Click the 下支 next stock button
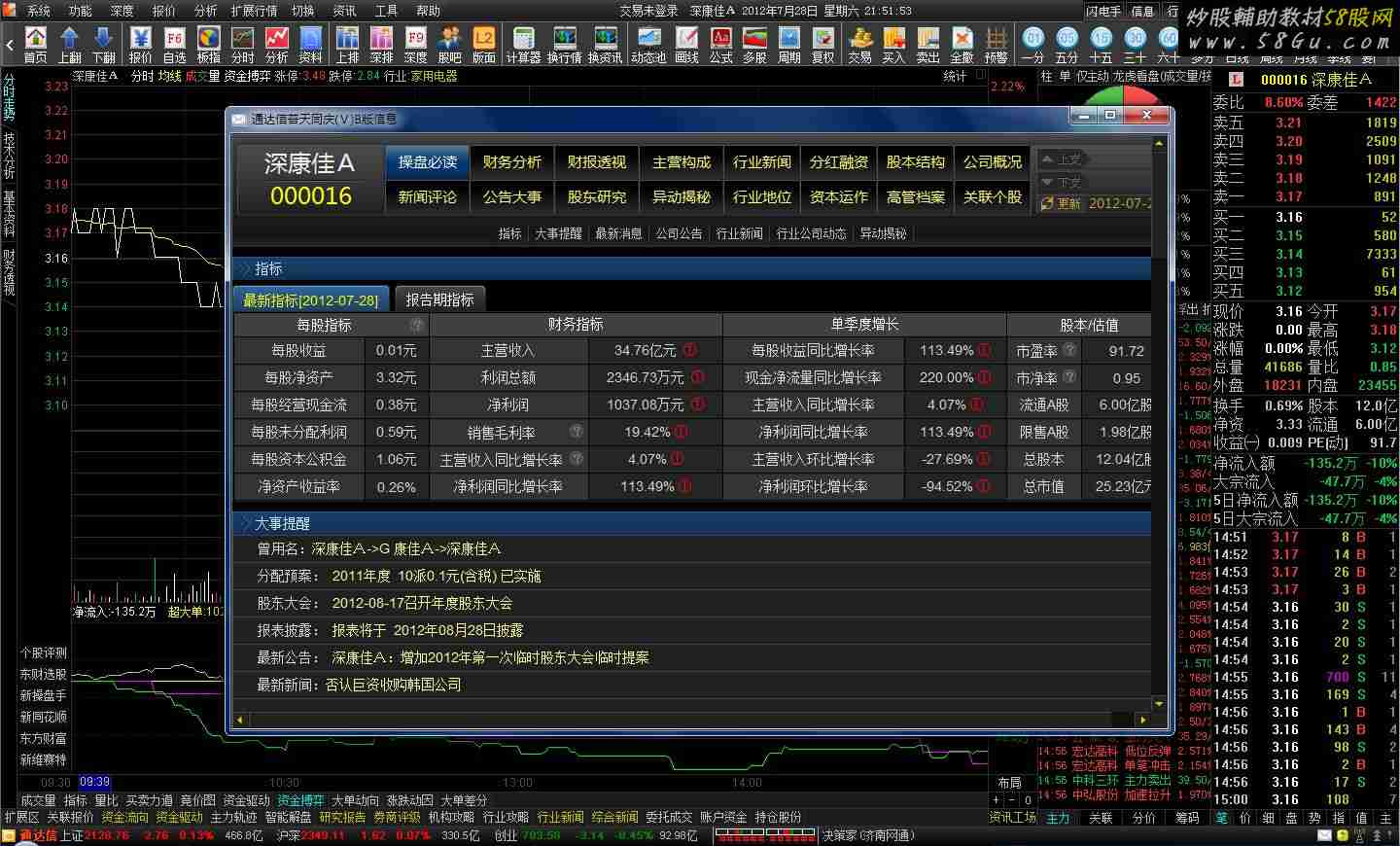This screenshot has height=846, width=1400. pos(1062,182)
